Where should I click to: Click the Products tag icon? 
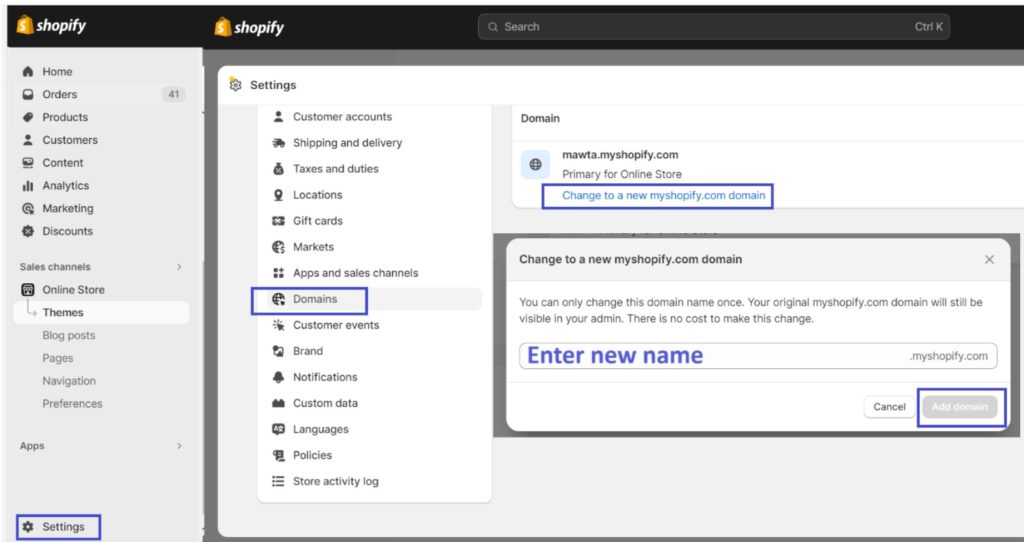coord(27,118)
